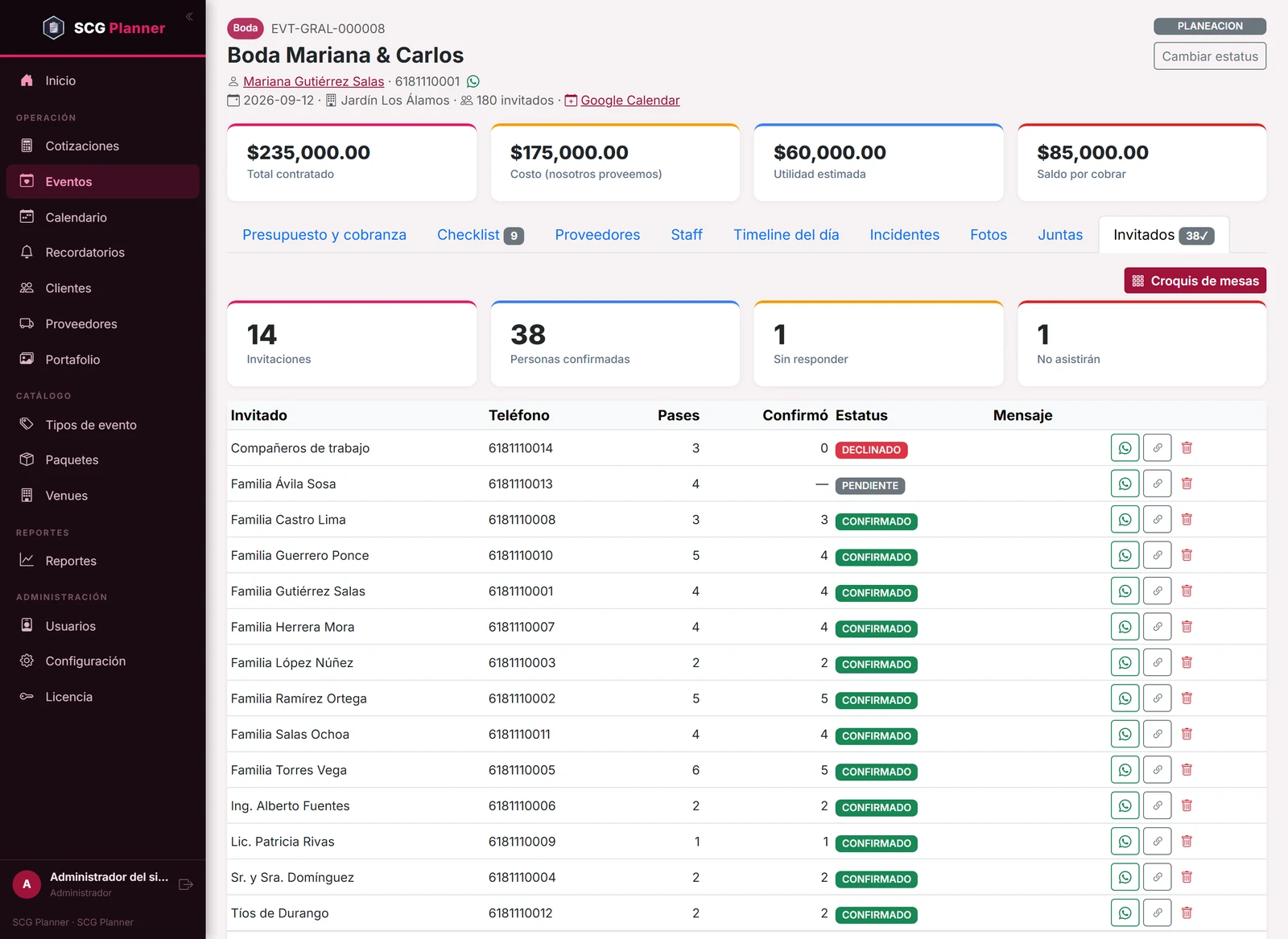Collapse the sidebar with the chevron icon
The height and width of the screenshot is (939, 1288).
coord(189,16)
